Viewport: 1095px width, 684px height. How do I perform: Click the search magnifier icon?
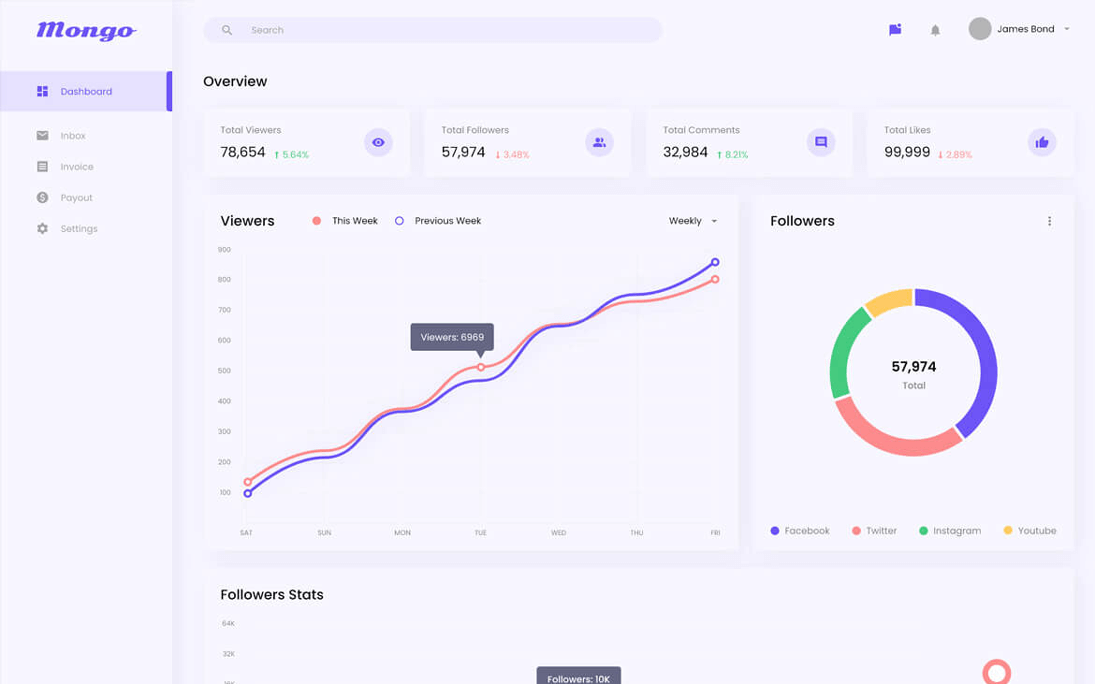(227, 30)
